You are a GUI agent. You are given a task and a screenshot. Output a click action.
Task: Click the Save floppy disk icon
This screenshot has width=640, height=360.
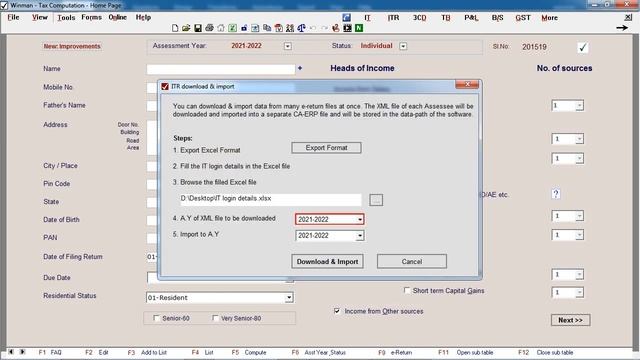pyautogui.click(x=198, y=28)
